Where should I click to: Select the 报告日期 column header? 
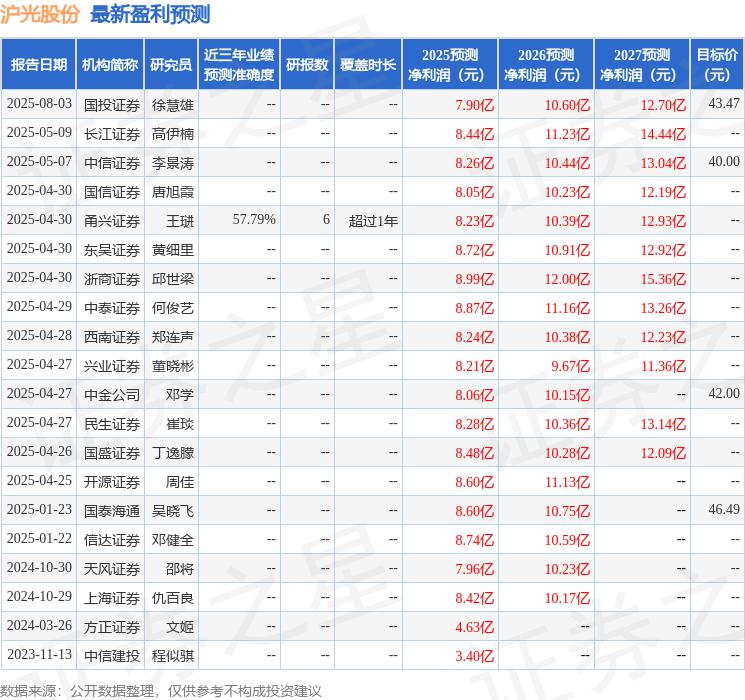pyautogui.click(x=38, y=65)
